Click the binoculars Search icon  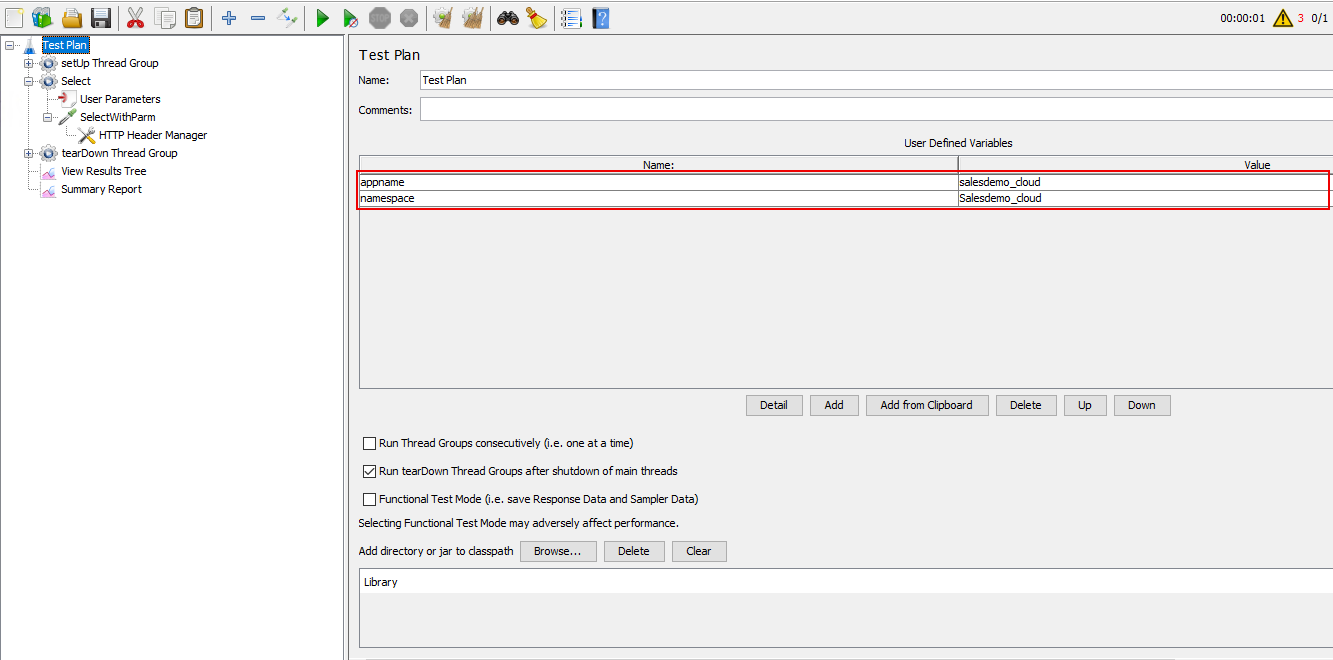coord(508,18)
